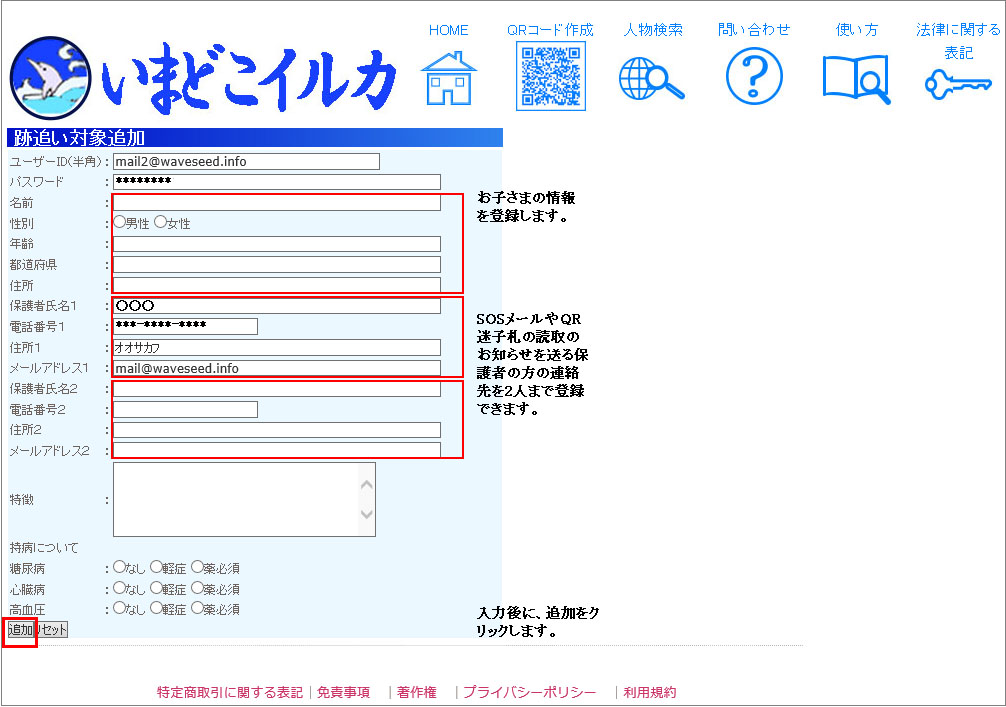The image size is (1006, 707).
Task: Click the 都道府県 input field
Action: click(x=277, y=264)
